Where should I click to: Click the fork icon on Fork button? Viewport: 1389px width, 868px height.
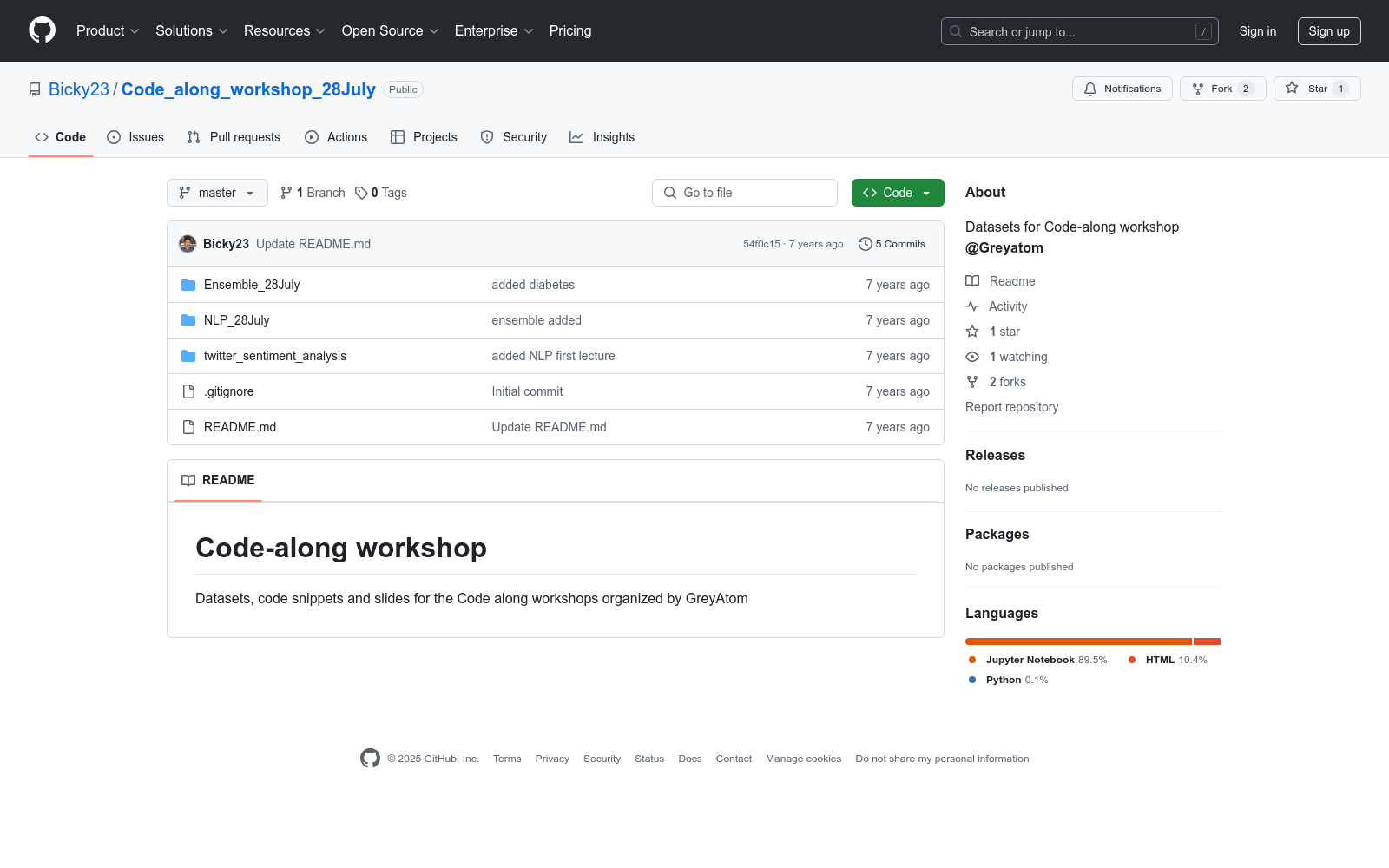(x=1198, y=89)
